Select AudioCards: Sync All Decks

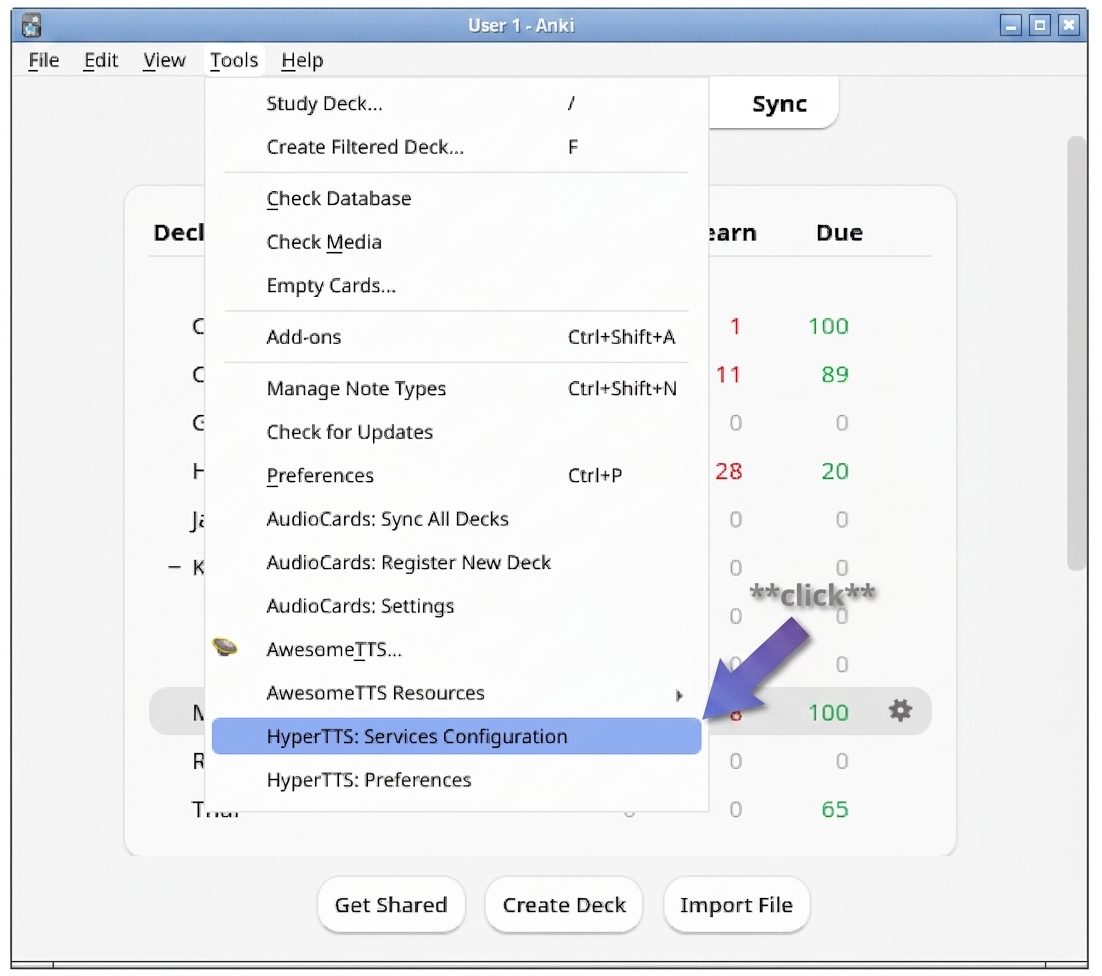pyautogui.click(x=456, y=519)
